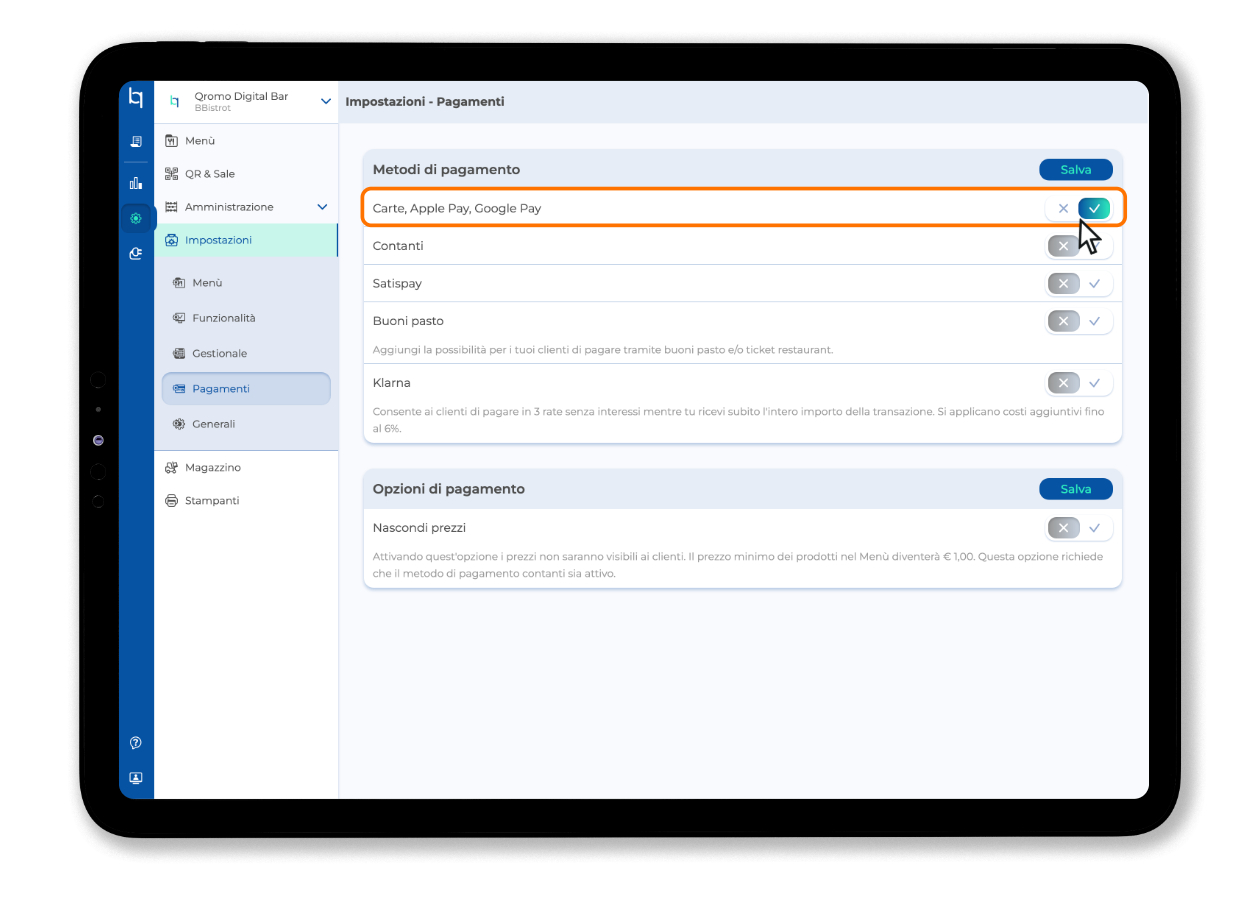Open the Menù settings sub-item under Impostazioni
Screen dimensions: 1250x920
(x=246, y=283)
